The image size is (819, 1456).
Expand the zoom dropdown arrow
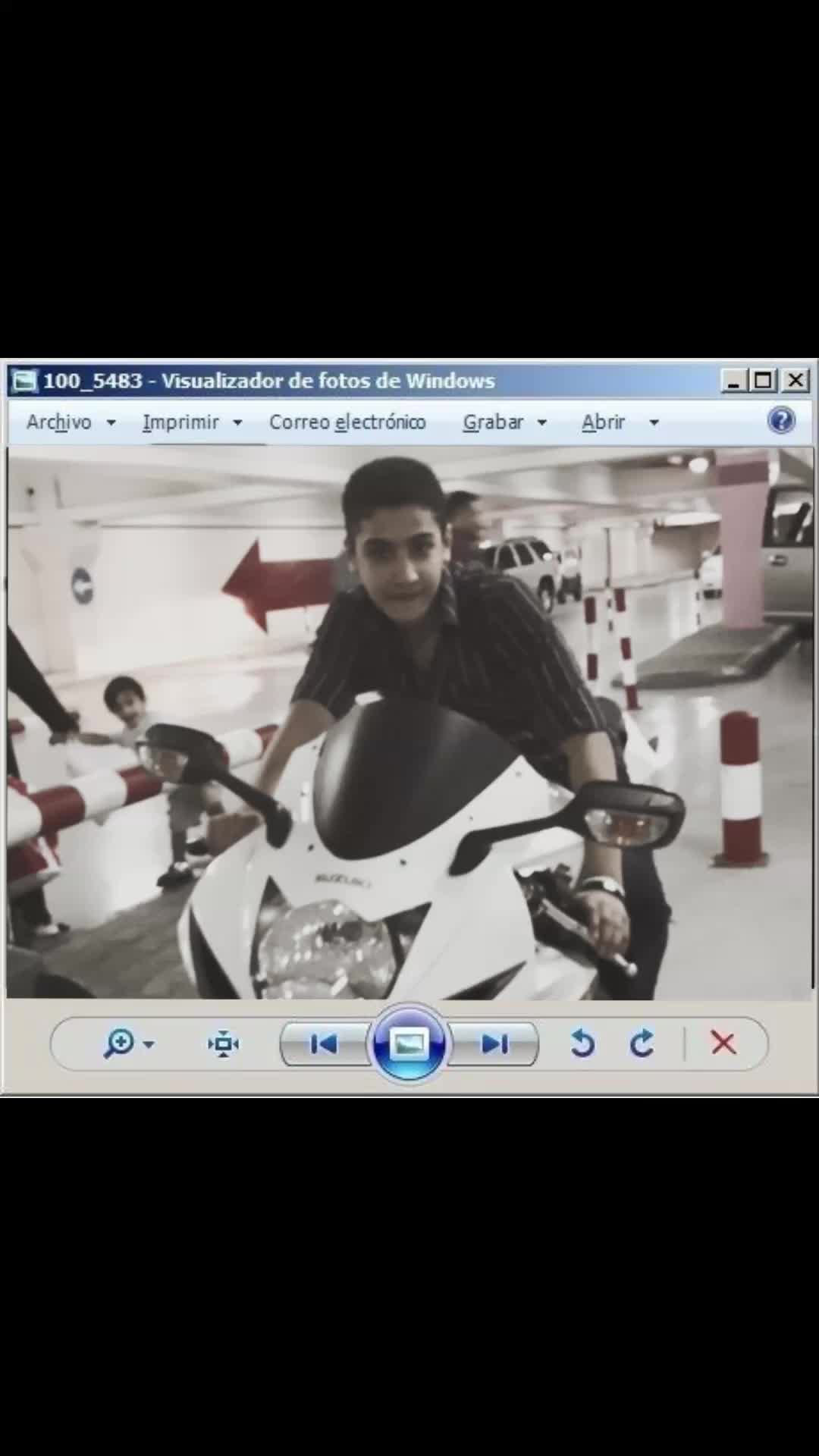(x=149, y=1044)
